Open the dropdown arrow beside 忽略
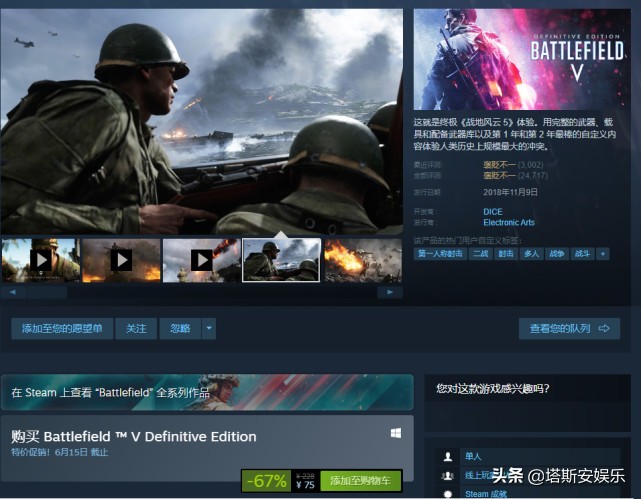 (209, 329)
